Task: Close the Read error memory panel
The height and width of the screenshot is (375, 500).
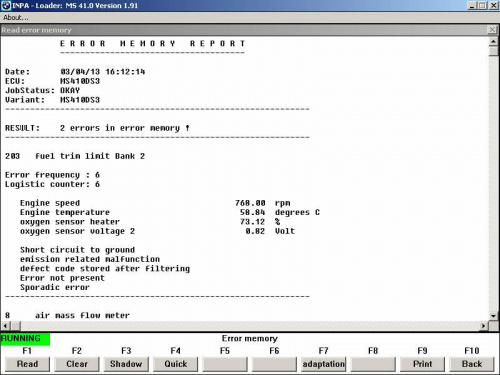Action: [x=492, y=30]
